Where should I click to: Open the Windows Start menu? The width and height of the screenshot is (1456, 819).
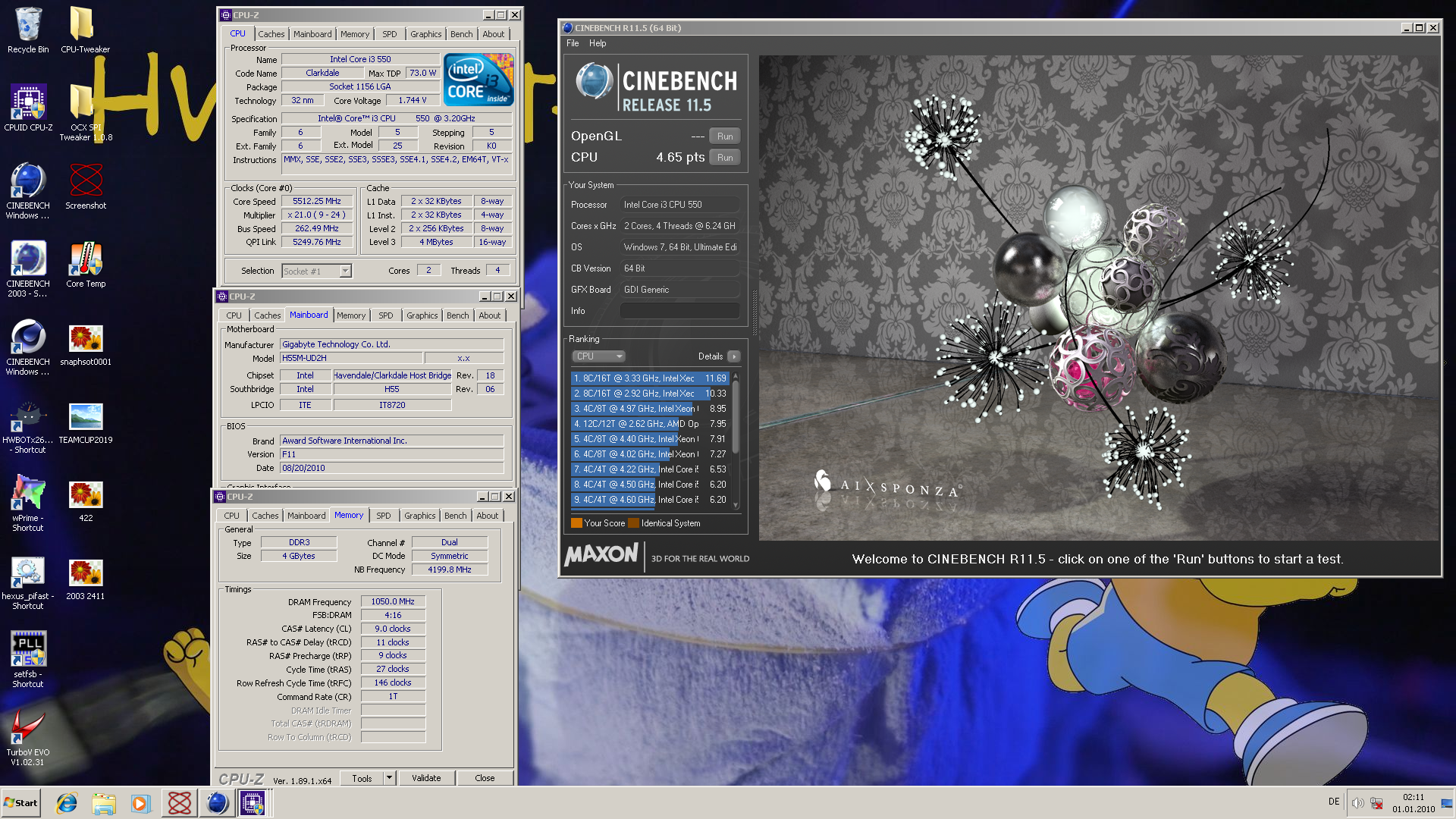[20, 803]
